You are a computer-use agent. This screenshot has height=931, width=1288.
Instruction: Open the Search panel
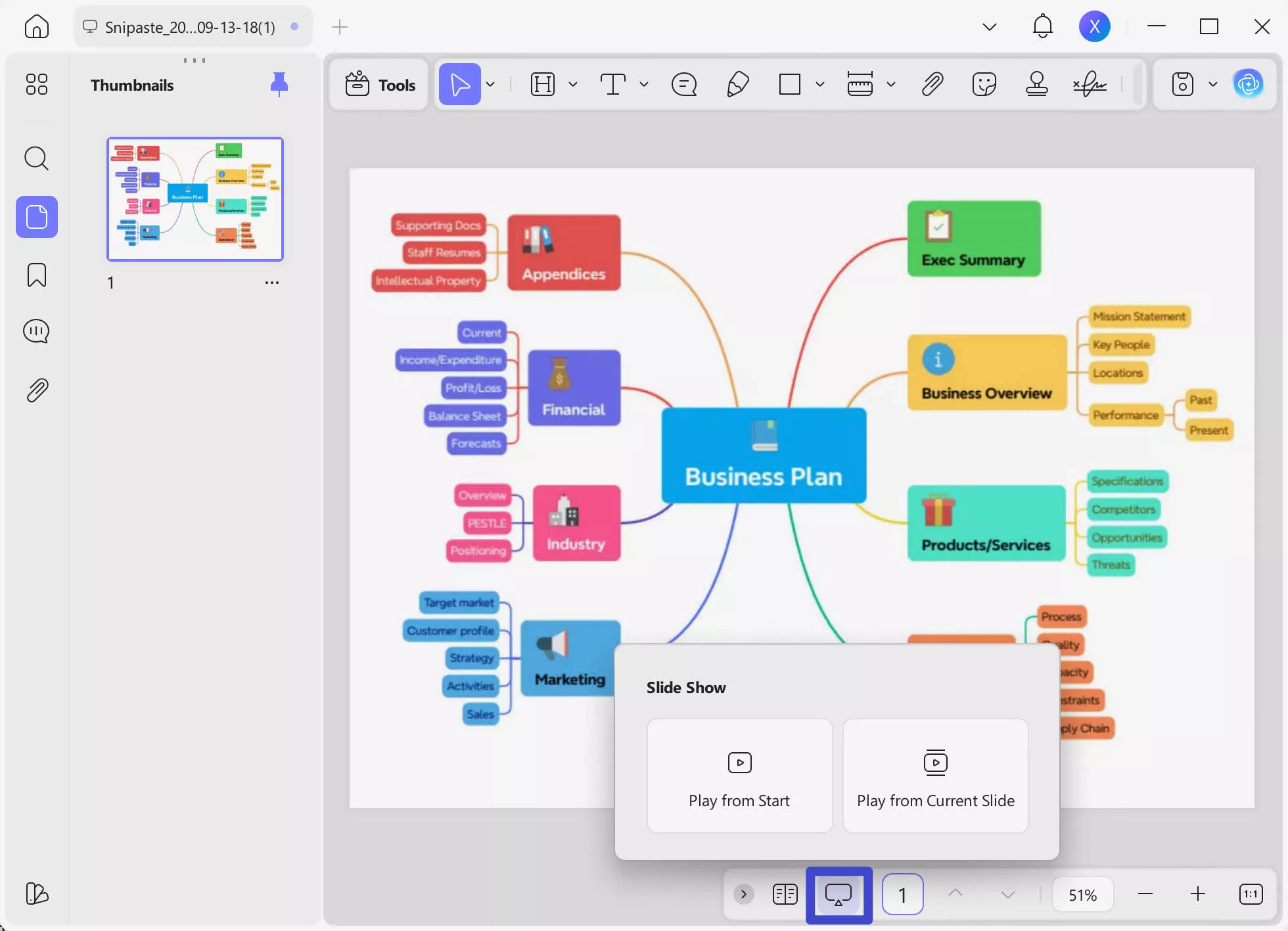point(36,158)
